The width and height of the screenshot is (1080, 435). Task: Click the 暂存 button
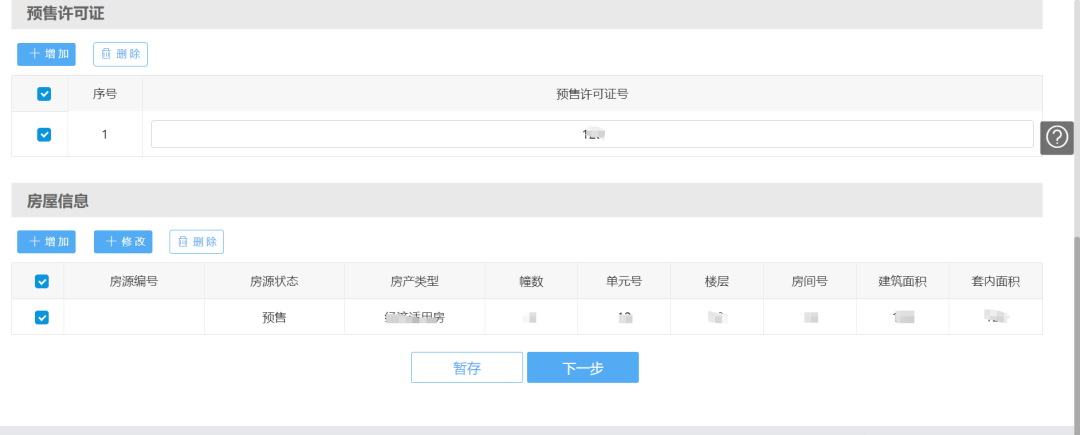[x=467, y=368]
